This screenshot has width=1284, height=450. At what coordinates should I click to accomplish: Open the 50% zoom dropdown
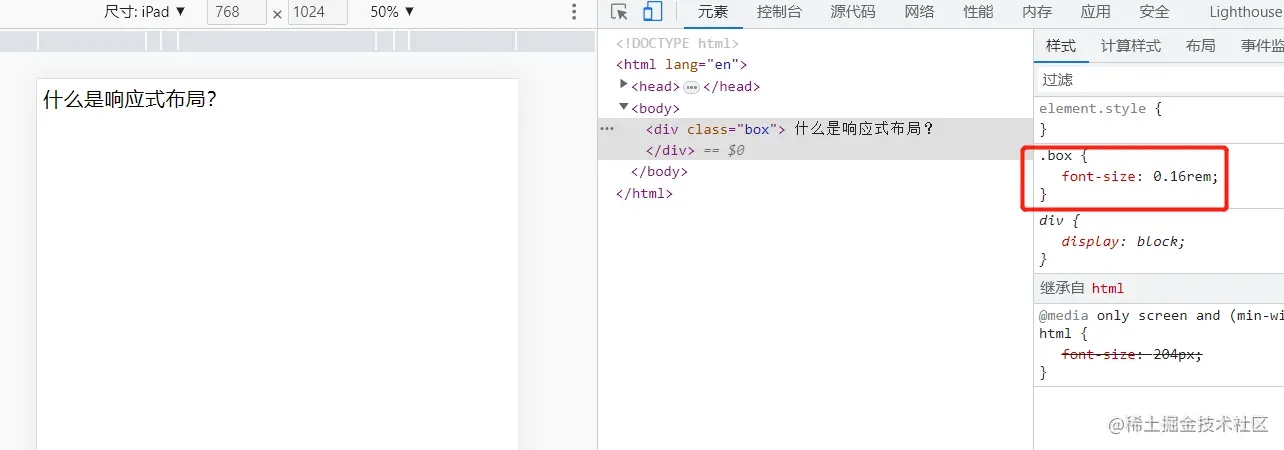point(392,12)
